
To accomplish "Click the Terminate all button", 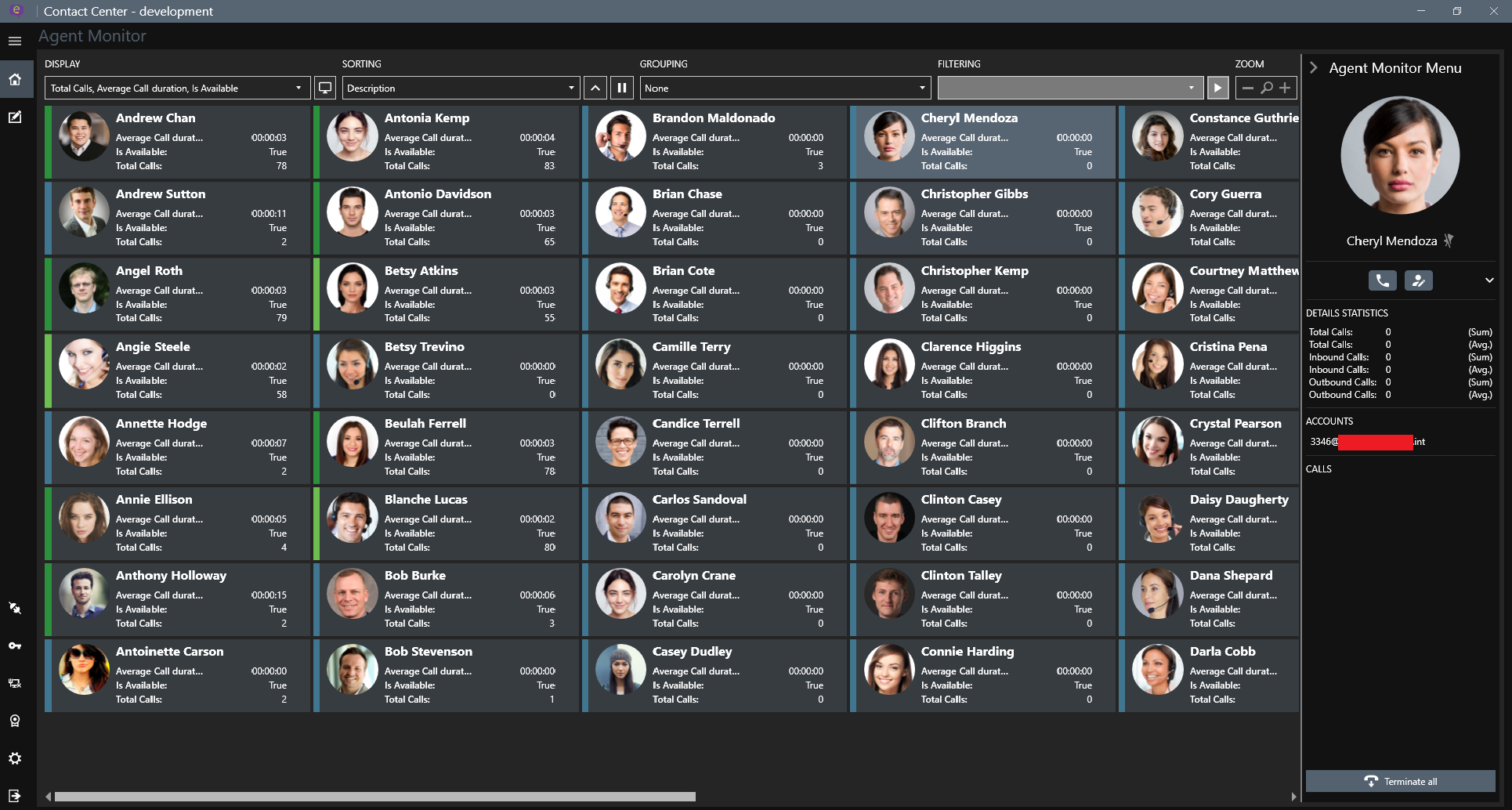I will tap(1400, 781).
